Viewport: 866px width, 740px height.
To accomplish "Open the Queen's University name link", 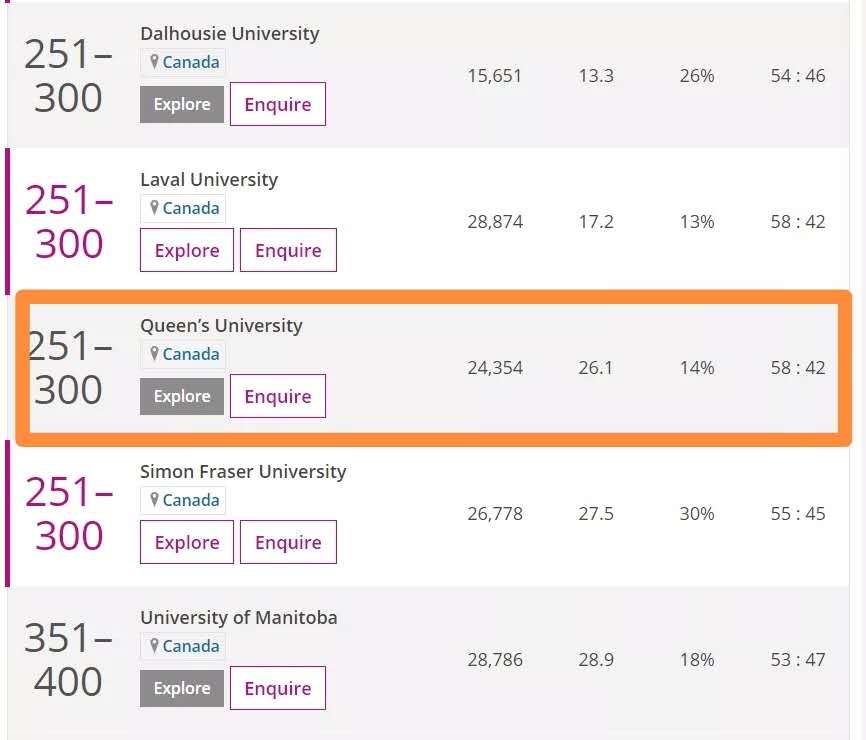I will point(221,325).
